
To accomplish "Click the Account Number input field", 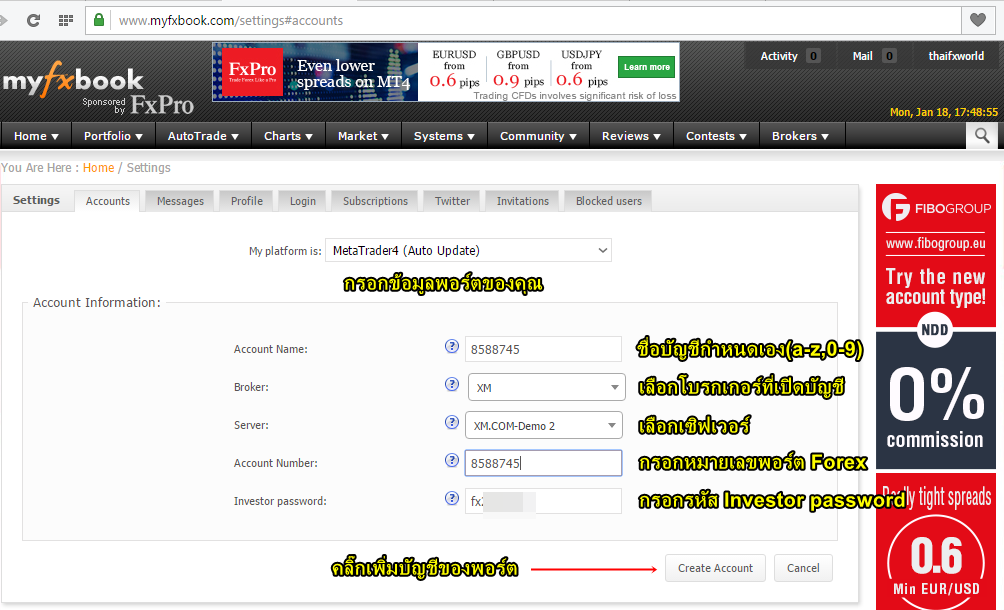I will tap(543, 463).
